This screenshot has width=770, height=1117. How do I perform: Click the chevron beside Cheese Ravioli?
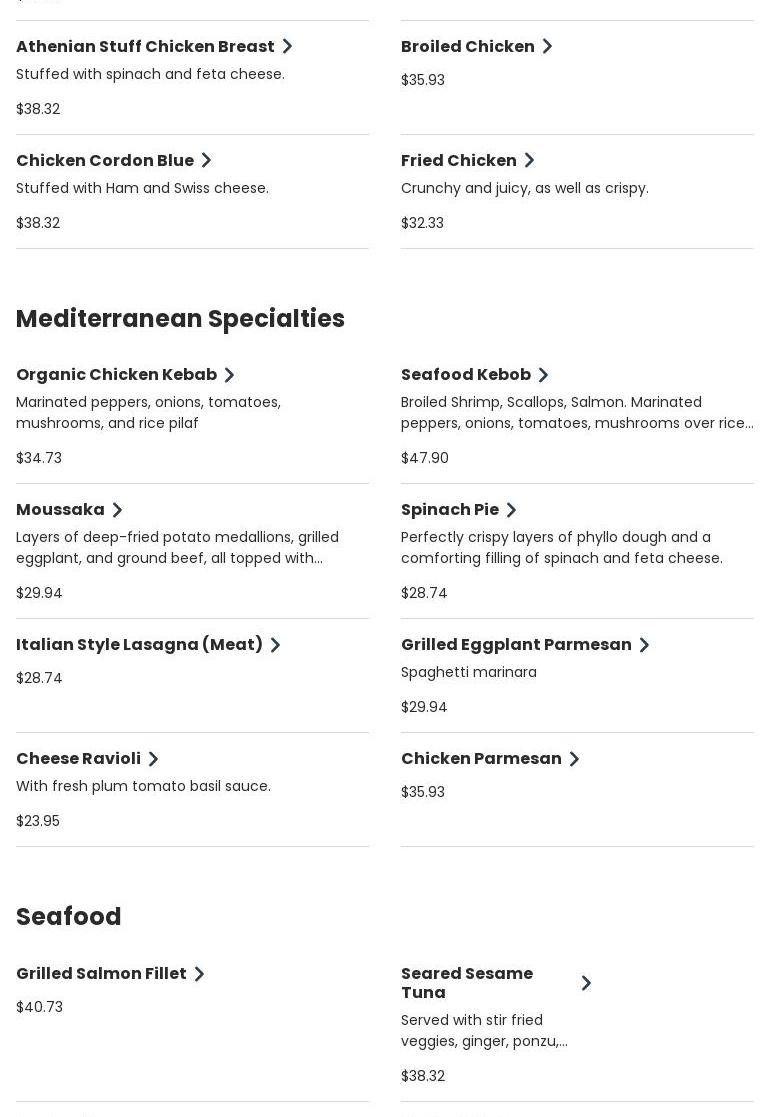pos(153,759)
